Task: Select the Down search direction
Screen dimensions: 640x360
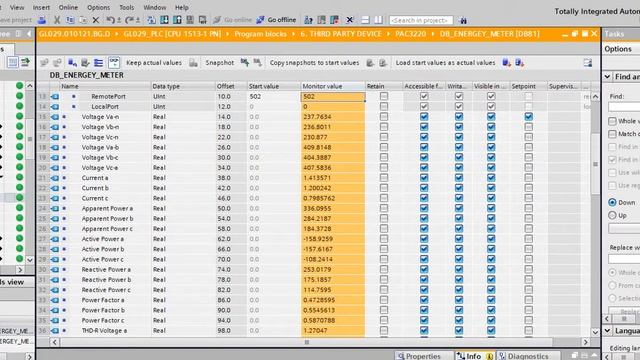Action: (x=612, y=202)
